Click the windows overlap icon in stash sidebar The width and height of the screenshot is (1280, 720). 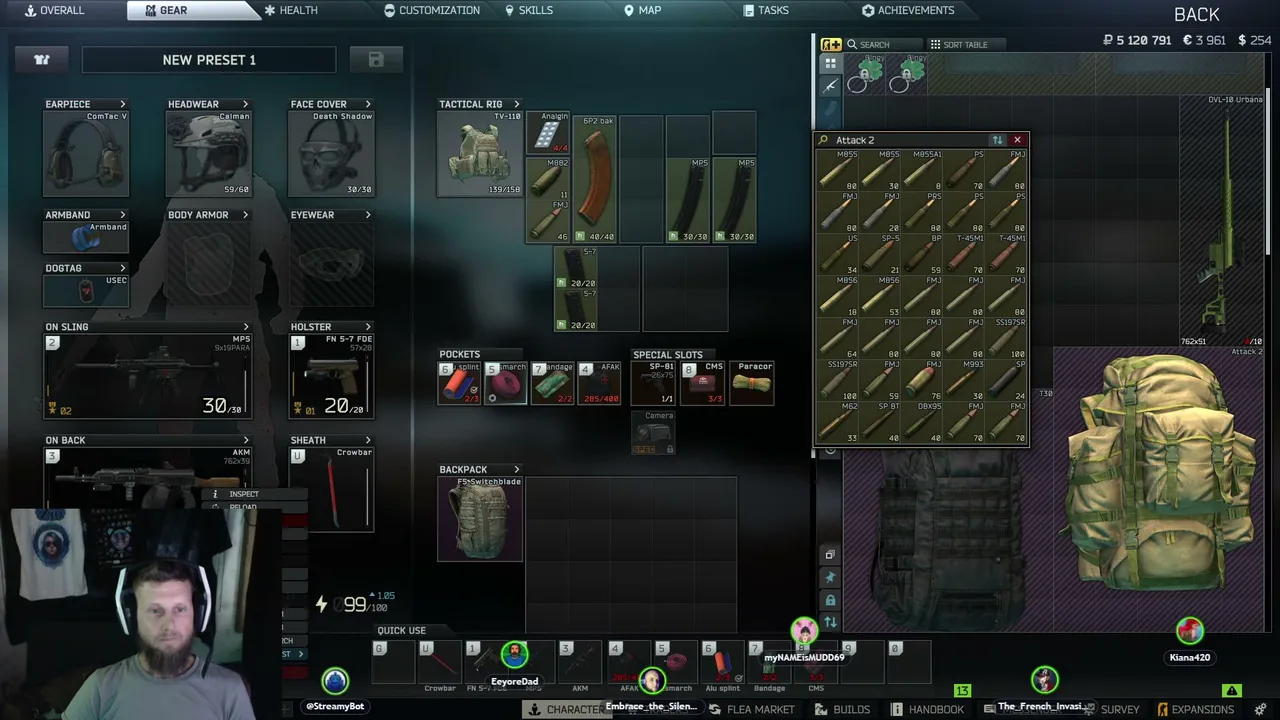tap(830, 555)
